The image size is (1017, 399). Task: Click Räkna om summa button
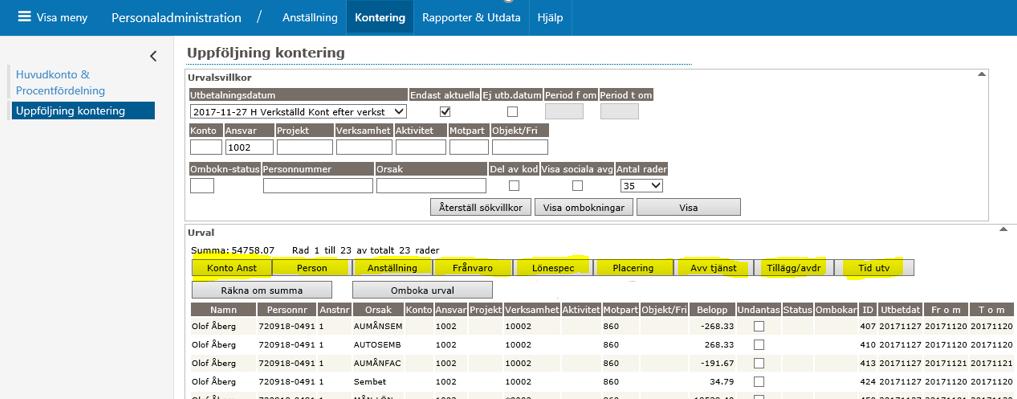tap(262, 289)
